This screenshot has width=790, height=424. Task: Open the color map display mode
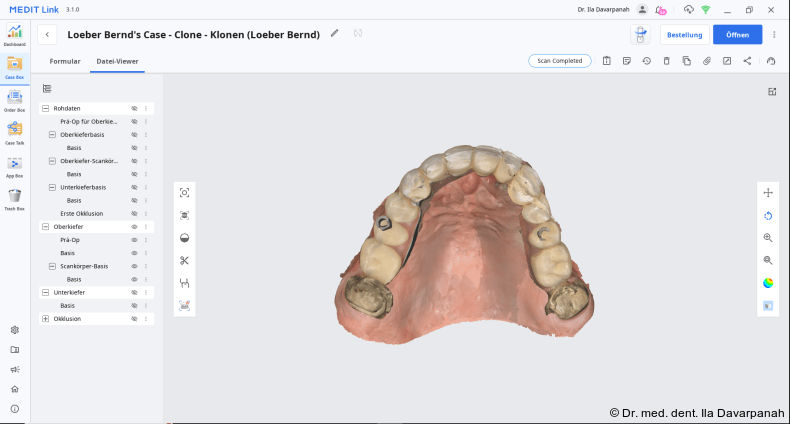click(768, 283)
